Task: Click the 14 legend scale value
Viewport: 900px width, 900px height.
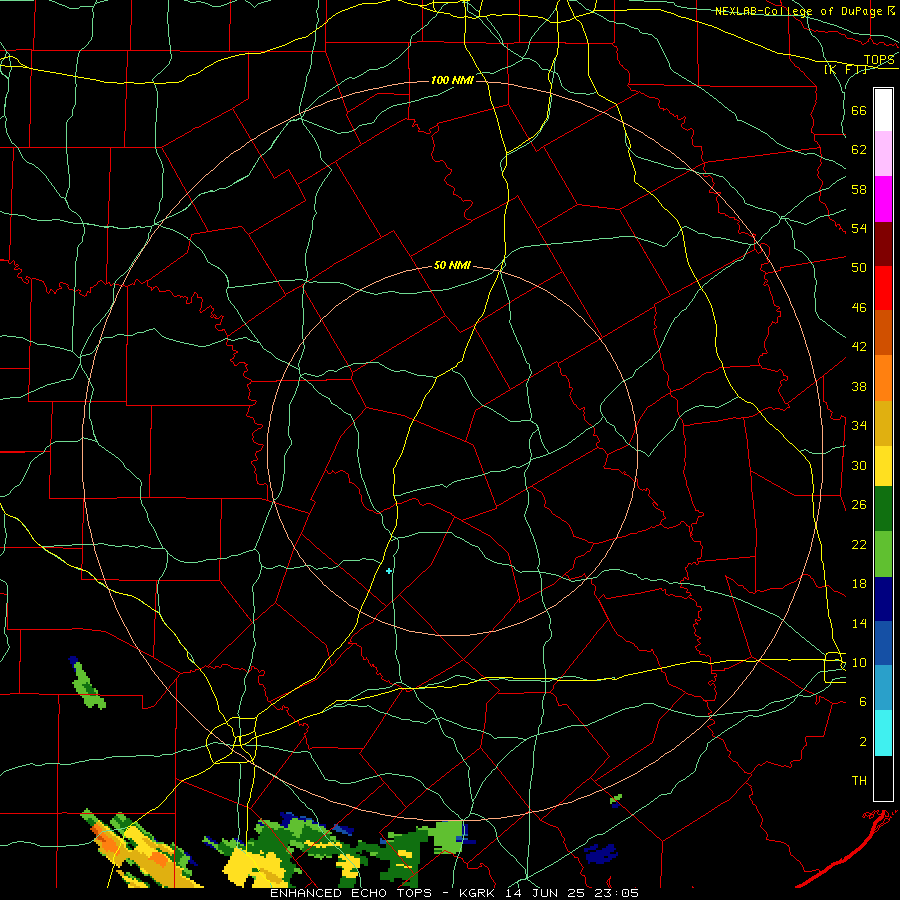Action: pos(859,623)
